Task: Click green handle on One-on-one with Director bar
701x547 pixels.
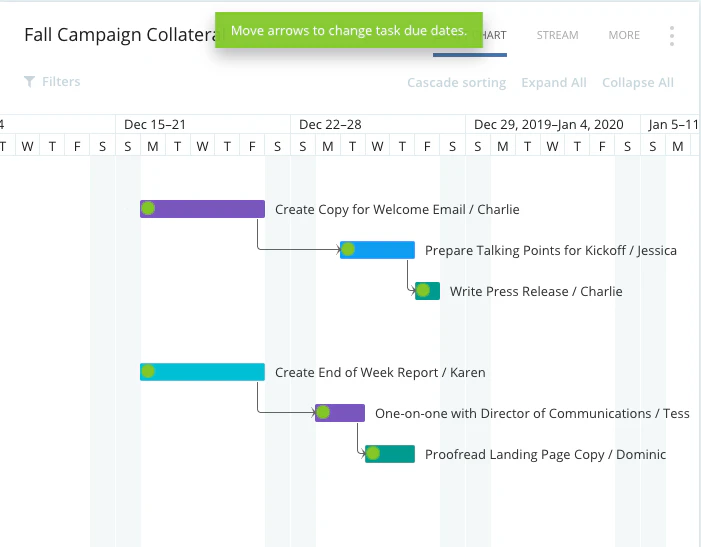Action: [x=323, y=412]
